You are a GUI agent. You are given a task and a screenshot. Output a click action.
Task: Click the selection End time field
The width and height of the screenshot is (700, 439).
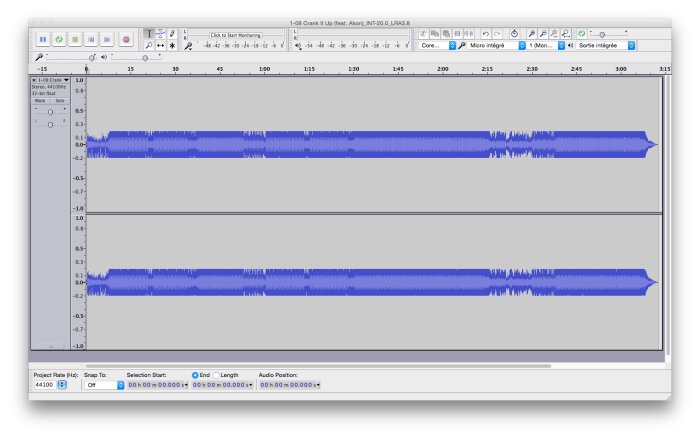222,385
